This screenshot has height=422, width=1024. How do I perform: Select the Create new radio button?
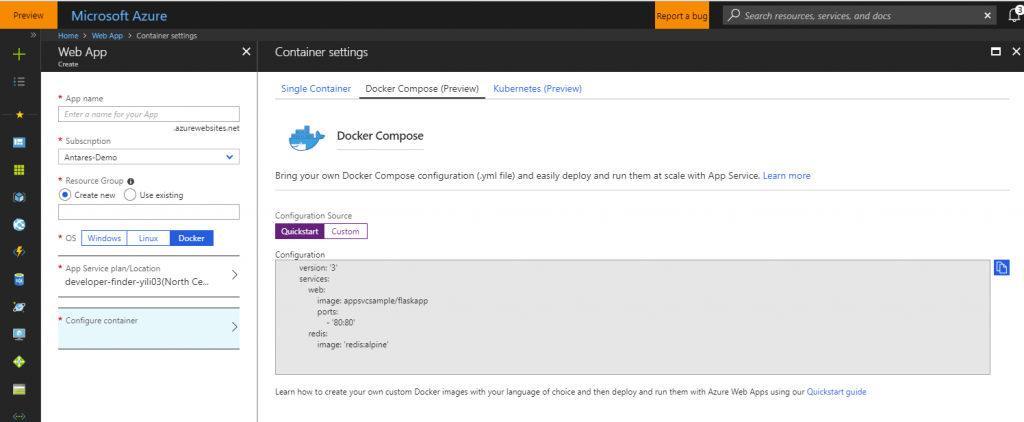[66, 195]
